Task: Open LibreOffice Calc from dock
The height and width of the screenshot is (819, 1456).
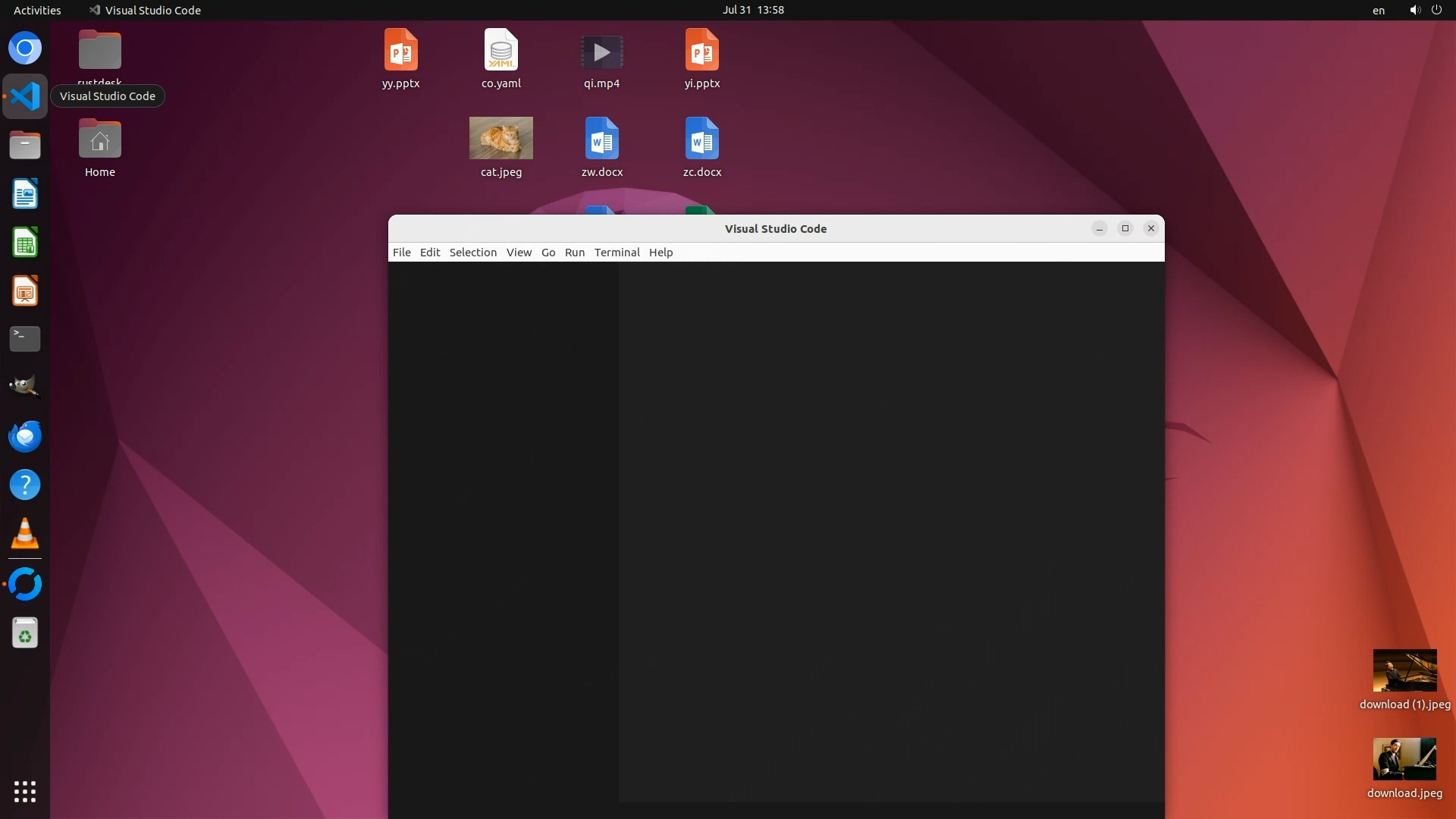Action: [25, 243]
